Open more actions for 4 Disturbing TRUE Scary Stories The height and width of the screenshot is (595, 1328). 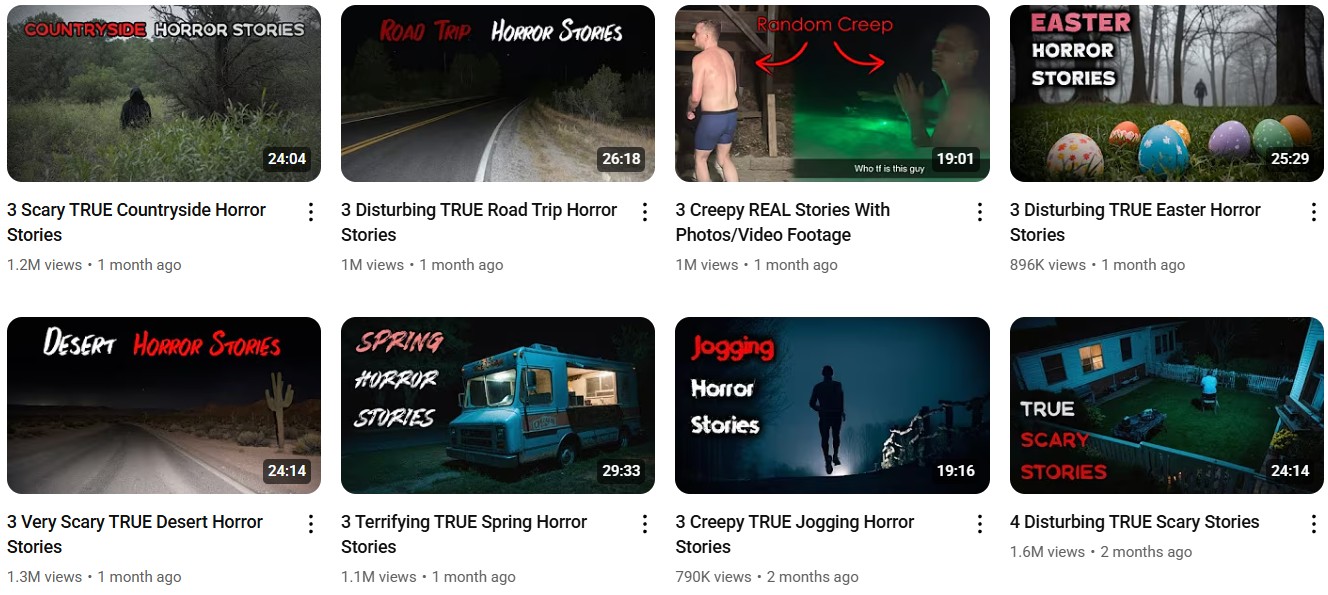coord(1314,524)
